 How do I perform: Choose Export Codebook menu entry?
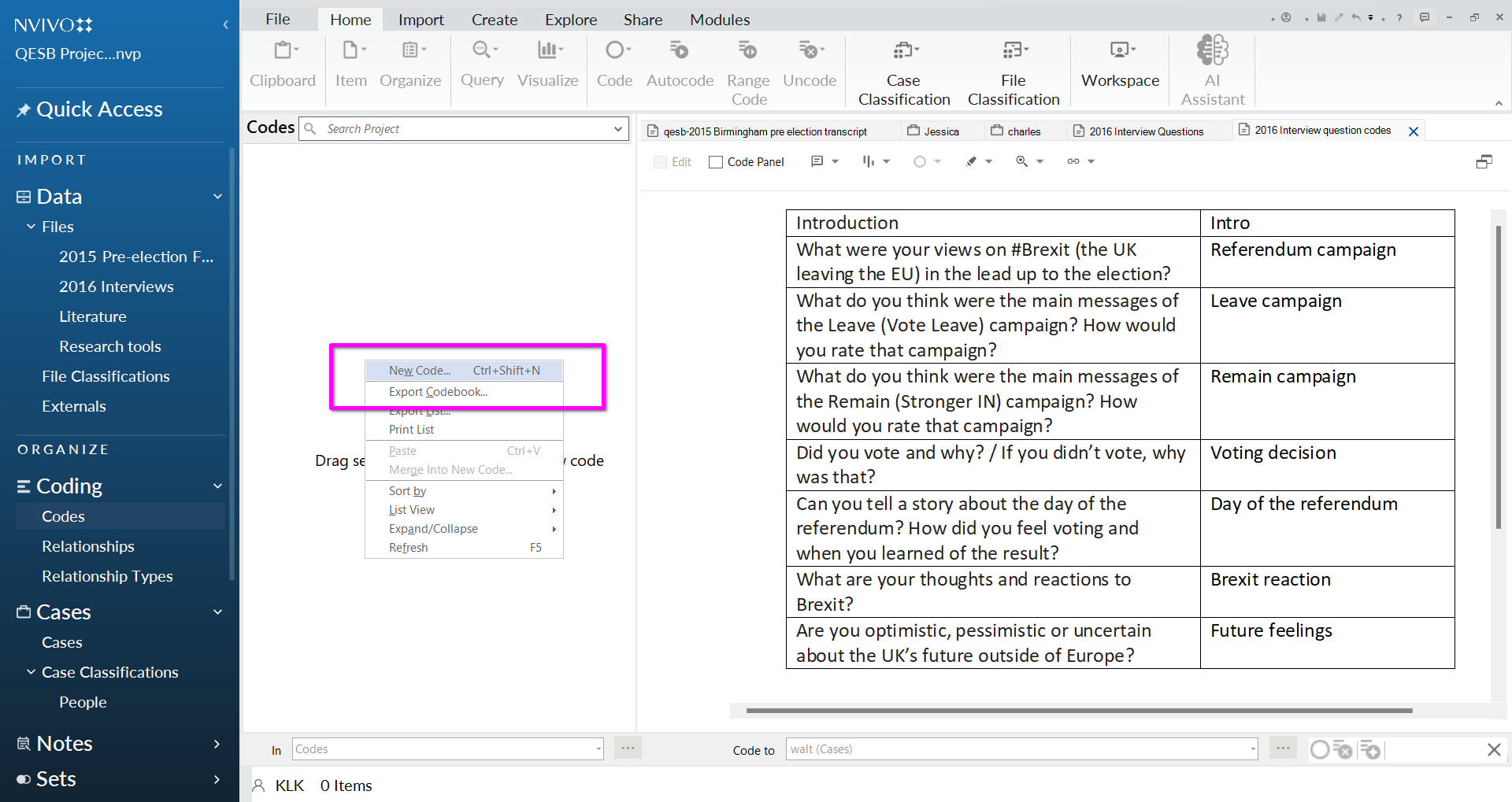pos(438,392)
